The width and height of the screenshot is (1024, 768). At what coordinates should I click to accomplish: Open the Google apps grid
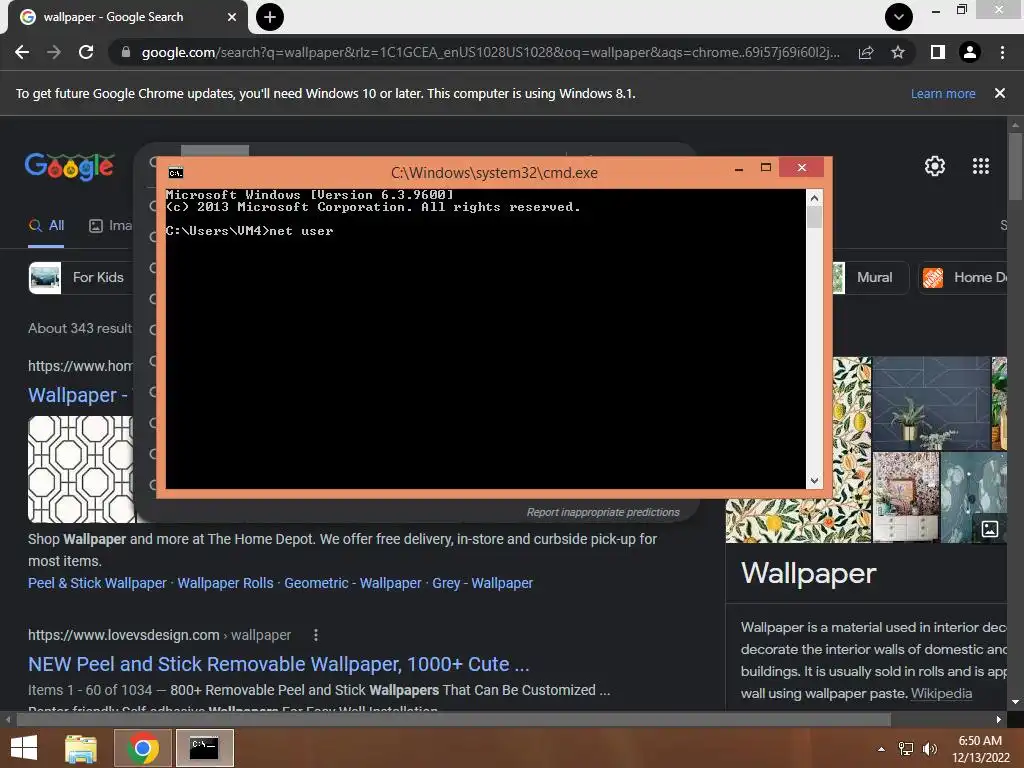pyautogui.click(x=981, y=166)
